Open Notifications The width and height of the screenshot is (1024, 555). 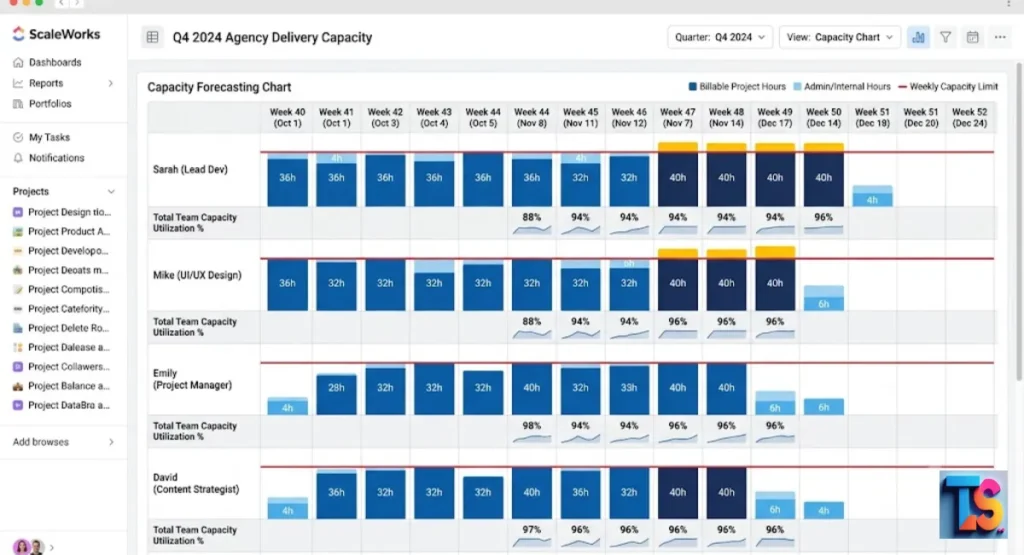point(56,158)
